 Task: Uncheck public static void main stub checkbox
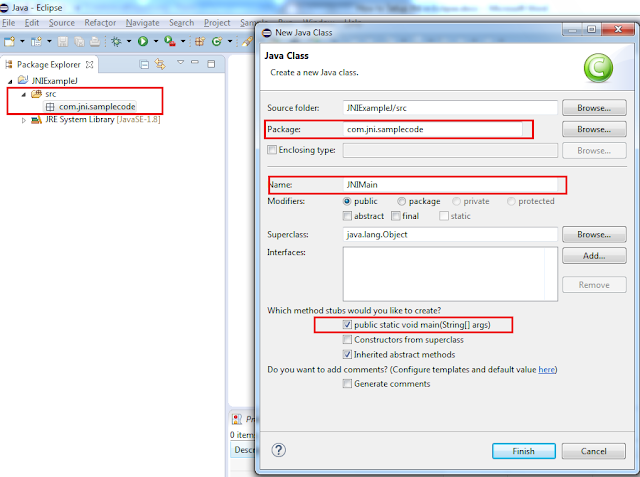tap(347, 325)
